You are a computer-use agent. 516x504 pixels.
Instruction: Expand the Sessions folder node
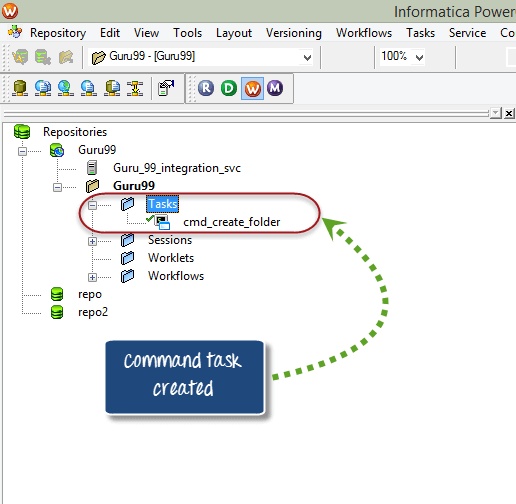(x=92, y=241)
